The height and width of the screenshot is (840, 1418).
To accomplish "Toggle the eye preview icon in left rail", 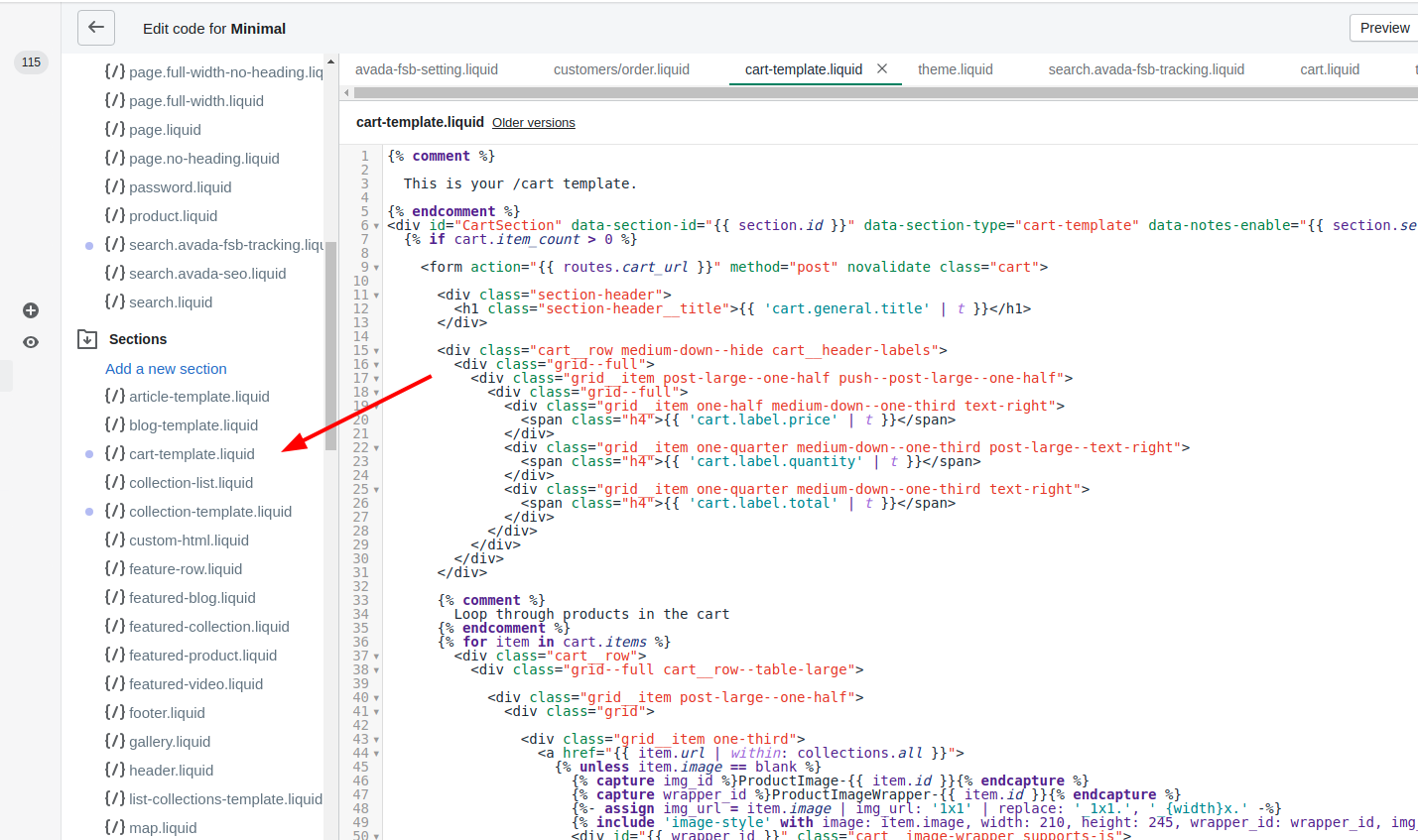I will (x=31, y=342).
